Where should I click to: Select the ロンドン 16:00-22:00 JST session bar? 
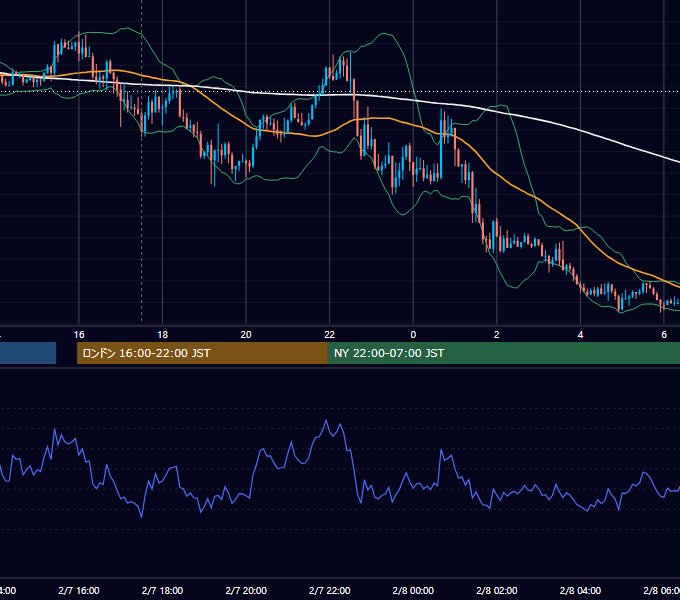click(x=202, y=353)
